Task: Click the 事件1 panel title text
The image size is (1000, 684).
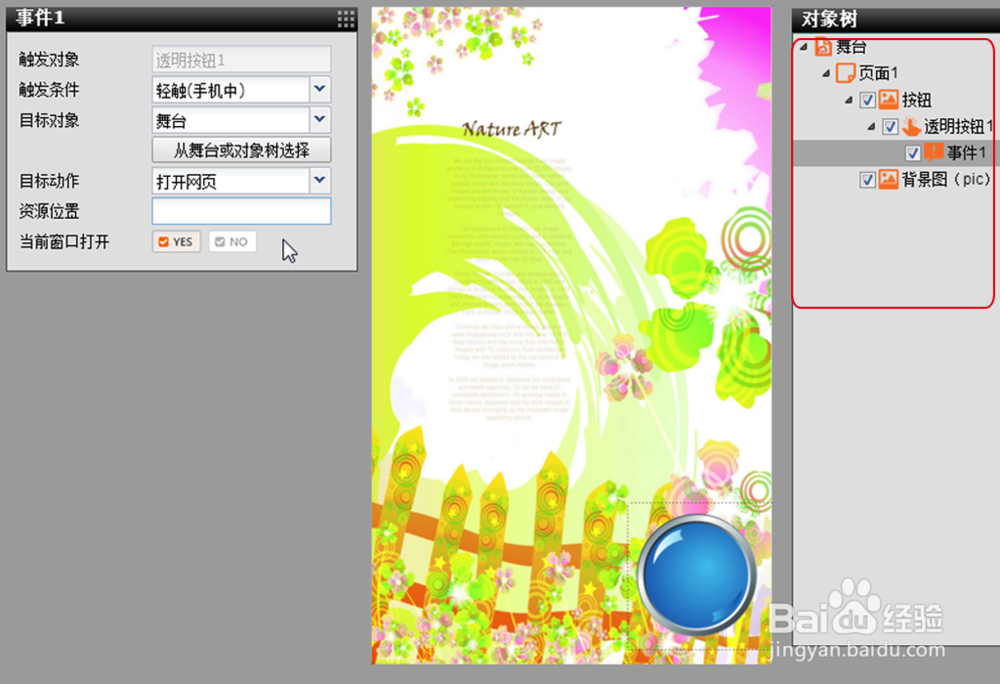Action: 40,18
